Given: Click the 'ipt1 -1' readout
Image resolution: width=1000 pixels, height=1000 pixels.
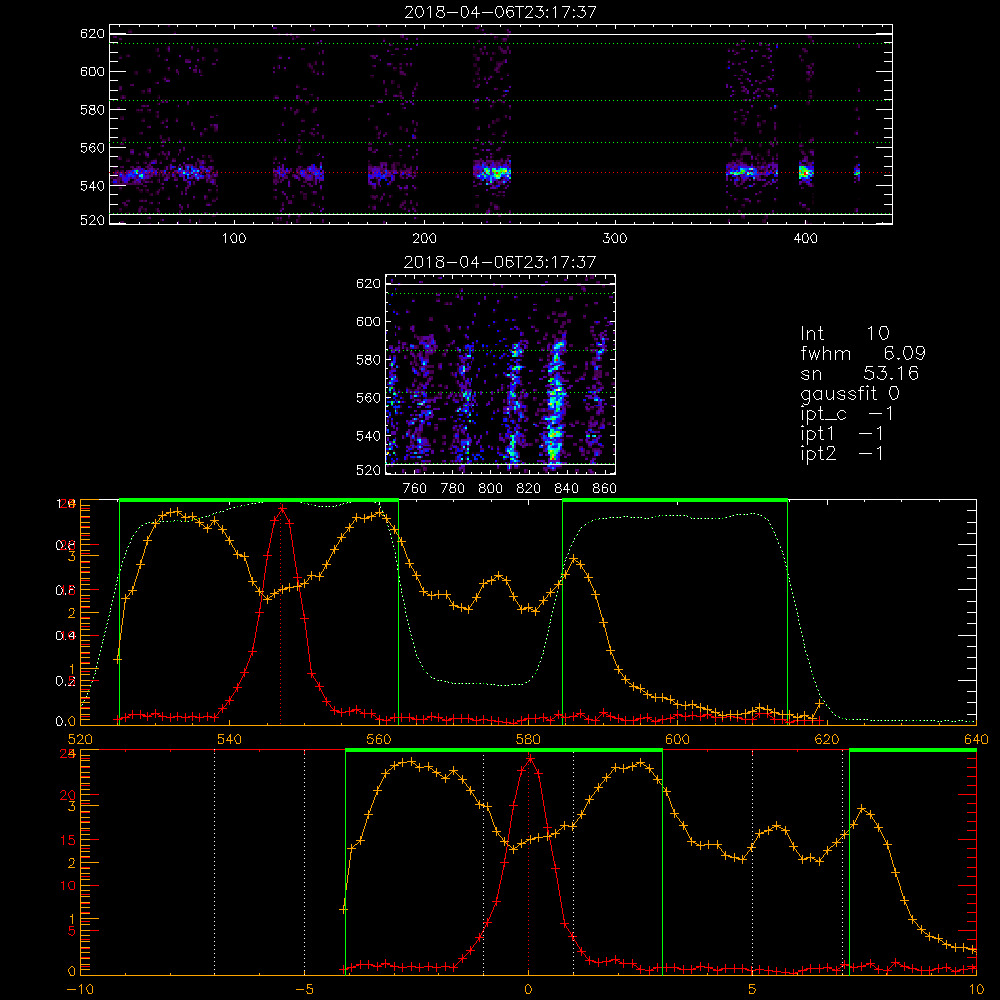Looking at the screenshot, I should 842,434.
